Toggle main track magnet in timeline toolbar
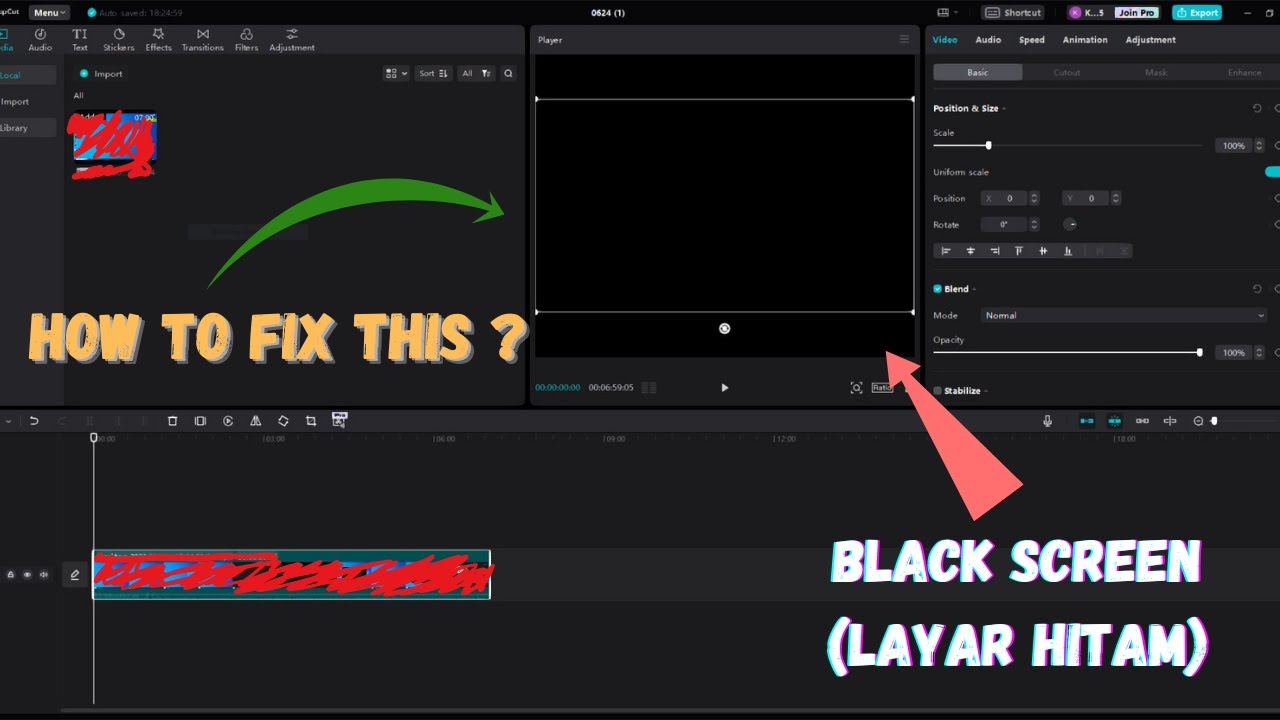Image resolution: width=1280 pixels, height=720 pixels. pos(1087,421)
